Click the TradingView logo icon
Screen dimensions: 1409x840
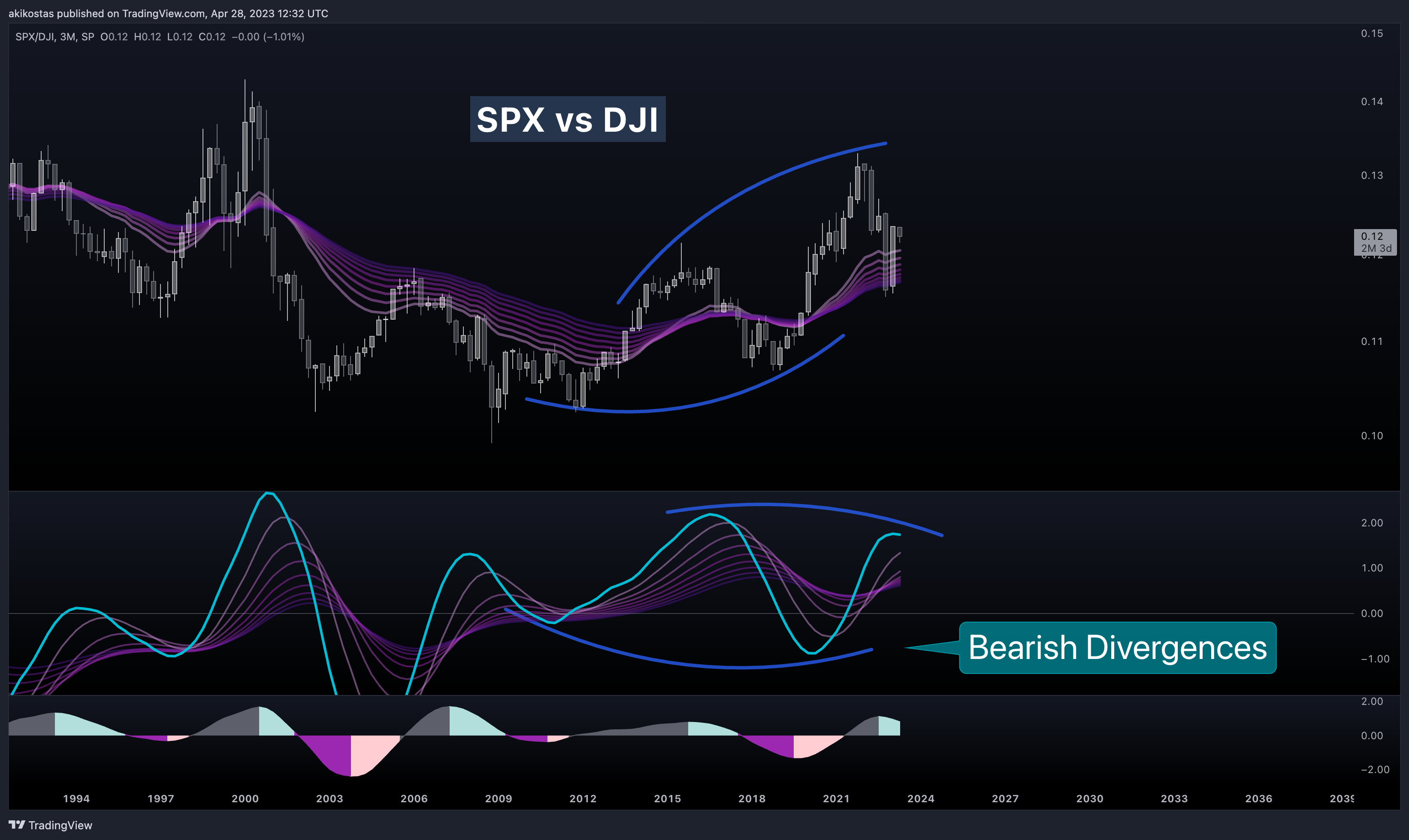point(17,825)
